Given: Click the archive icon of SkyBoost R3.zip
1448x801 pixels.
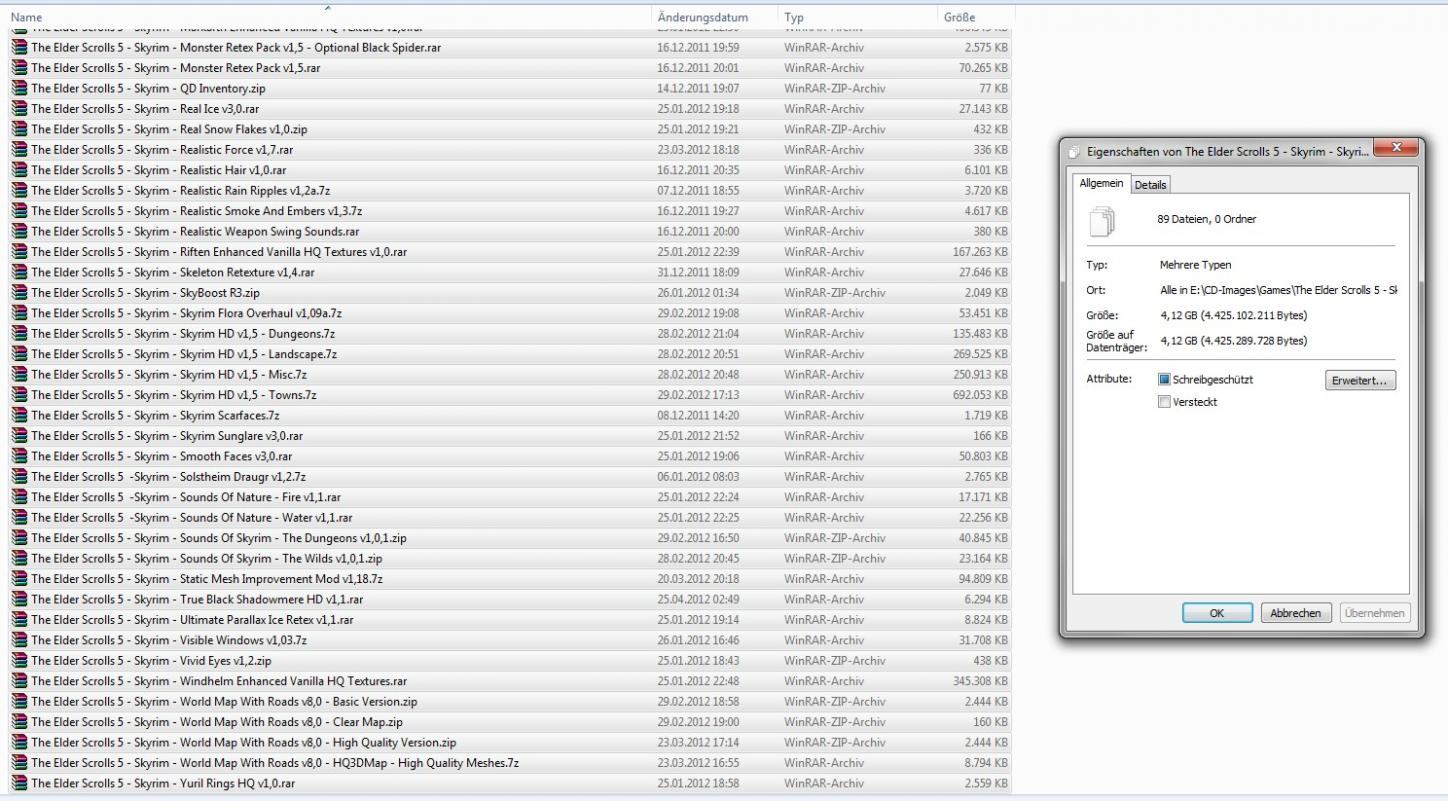Looking at the screenshot, I should click(19, 293).
